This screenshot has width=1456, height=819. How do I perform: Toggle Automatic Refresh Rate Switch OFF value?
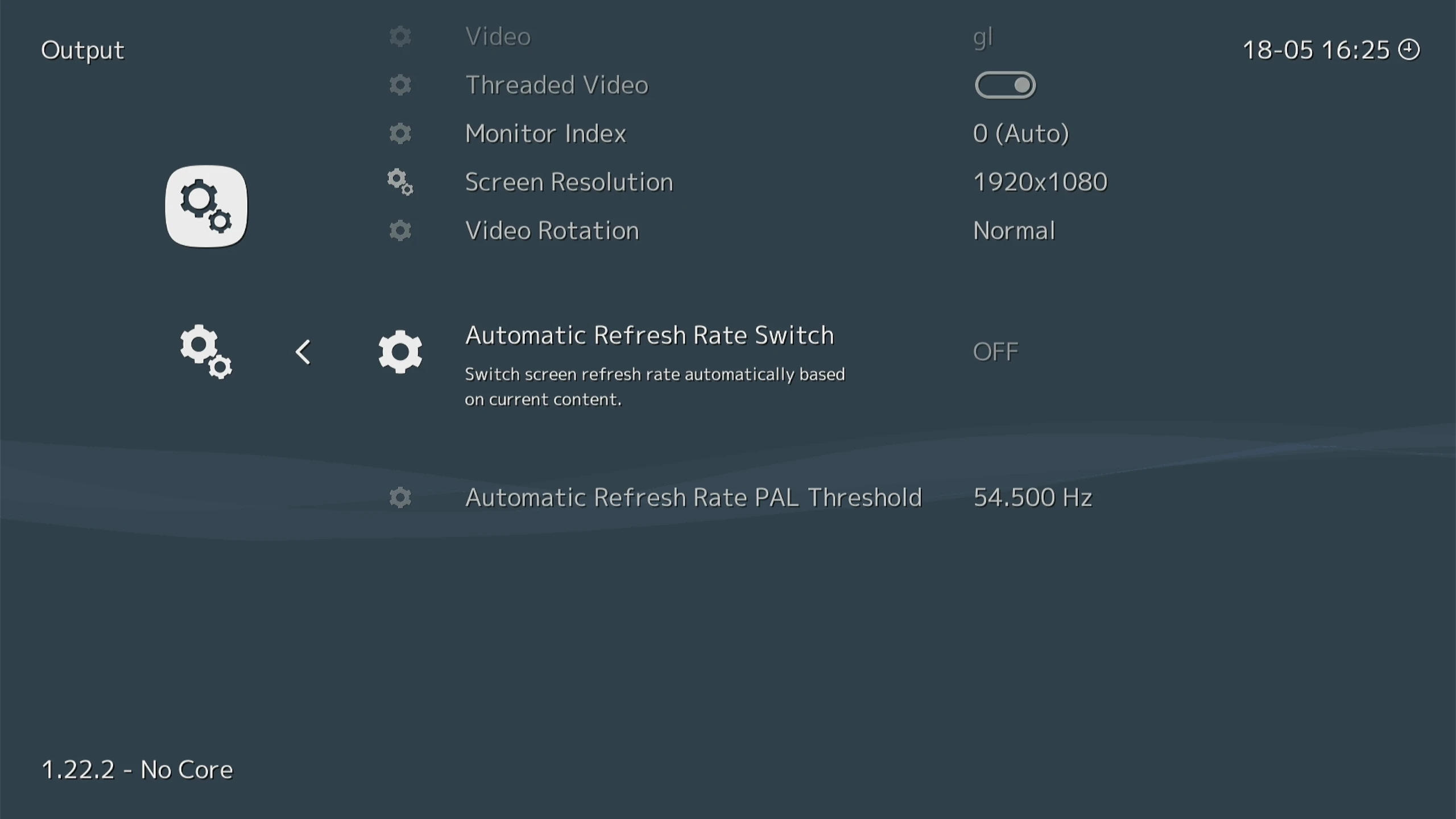tap(995, 351)
